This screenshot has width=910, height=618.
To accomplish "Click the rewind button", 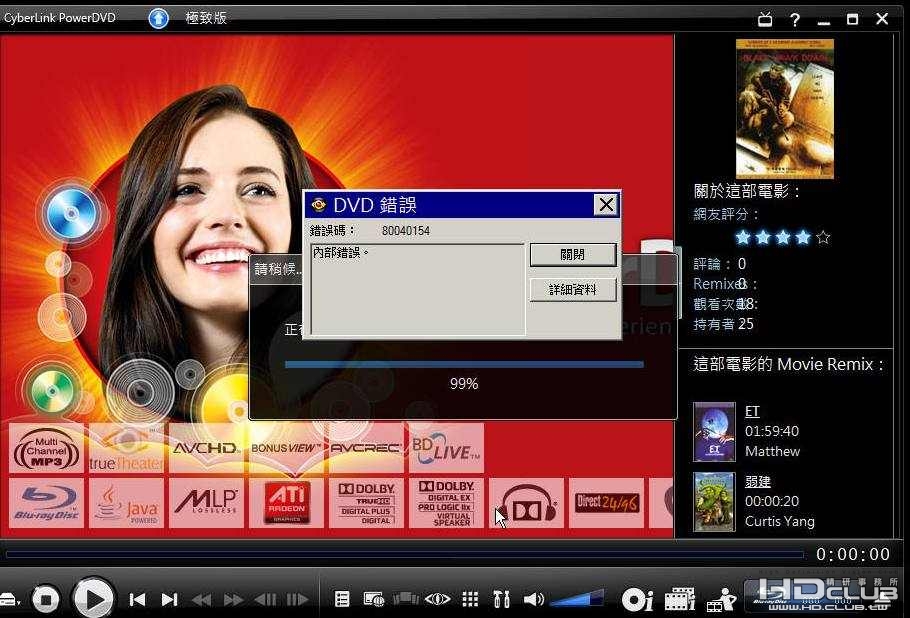I will tap(201, 599).
